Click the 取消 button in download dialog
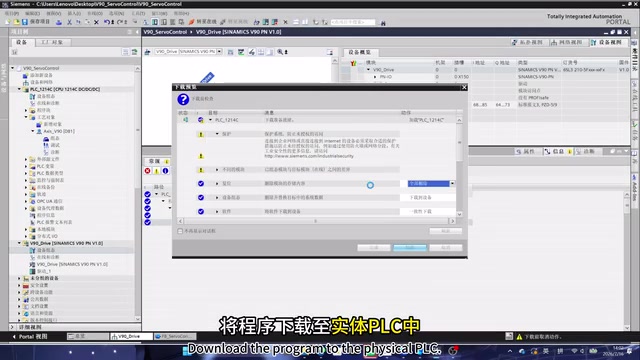 [446, 248]
